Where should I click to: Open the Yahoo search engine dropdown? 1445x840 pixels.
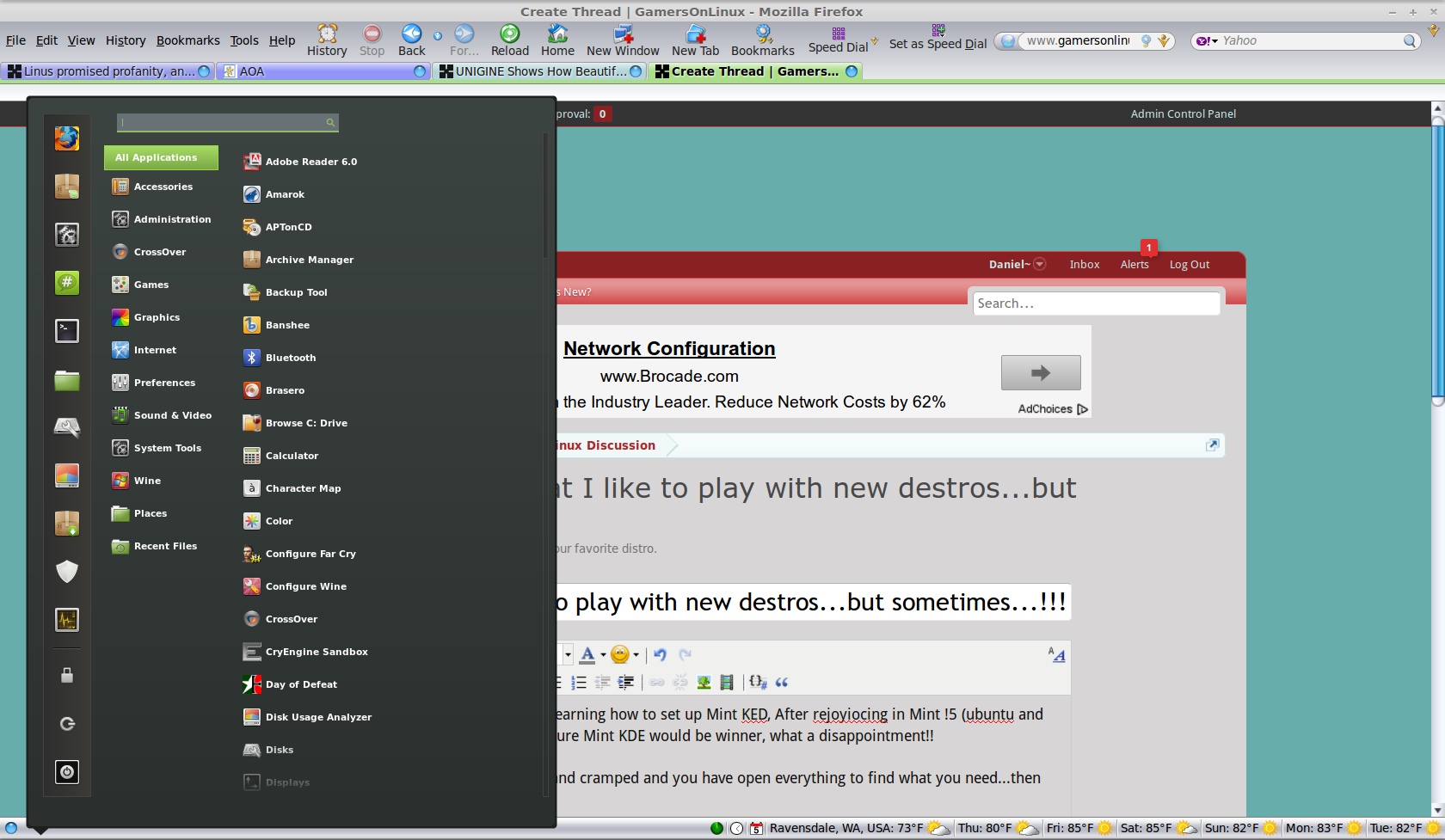tap(1208, 40)
